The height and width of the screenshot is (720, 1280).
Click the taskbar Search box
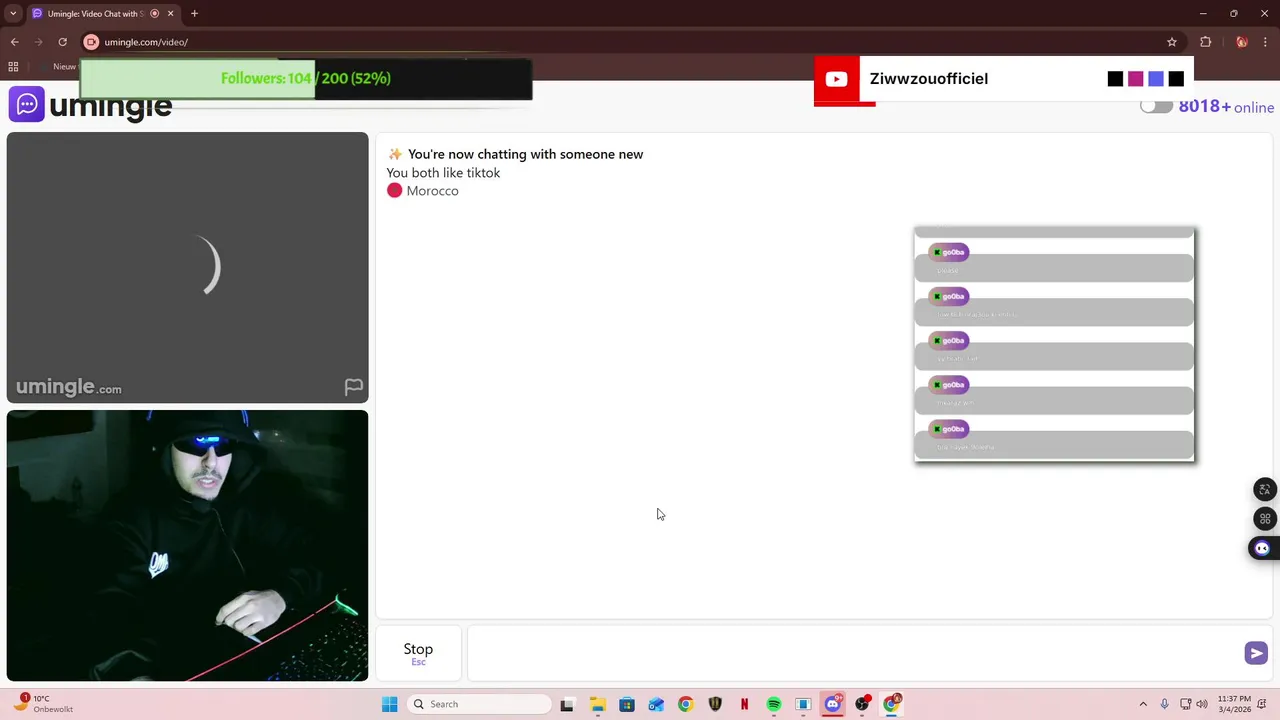pyautogui.click(x=479, y=704)
